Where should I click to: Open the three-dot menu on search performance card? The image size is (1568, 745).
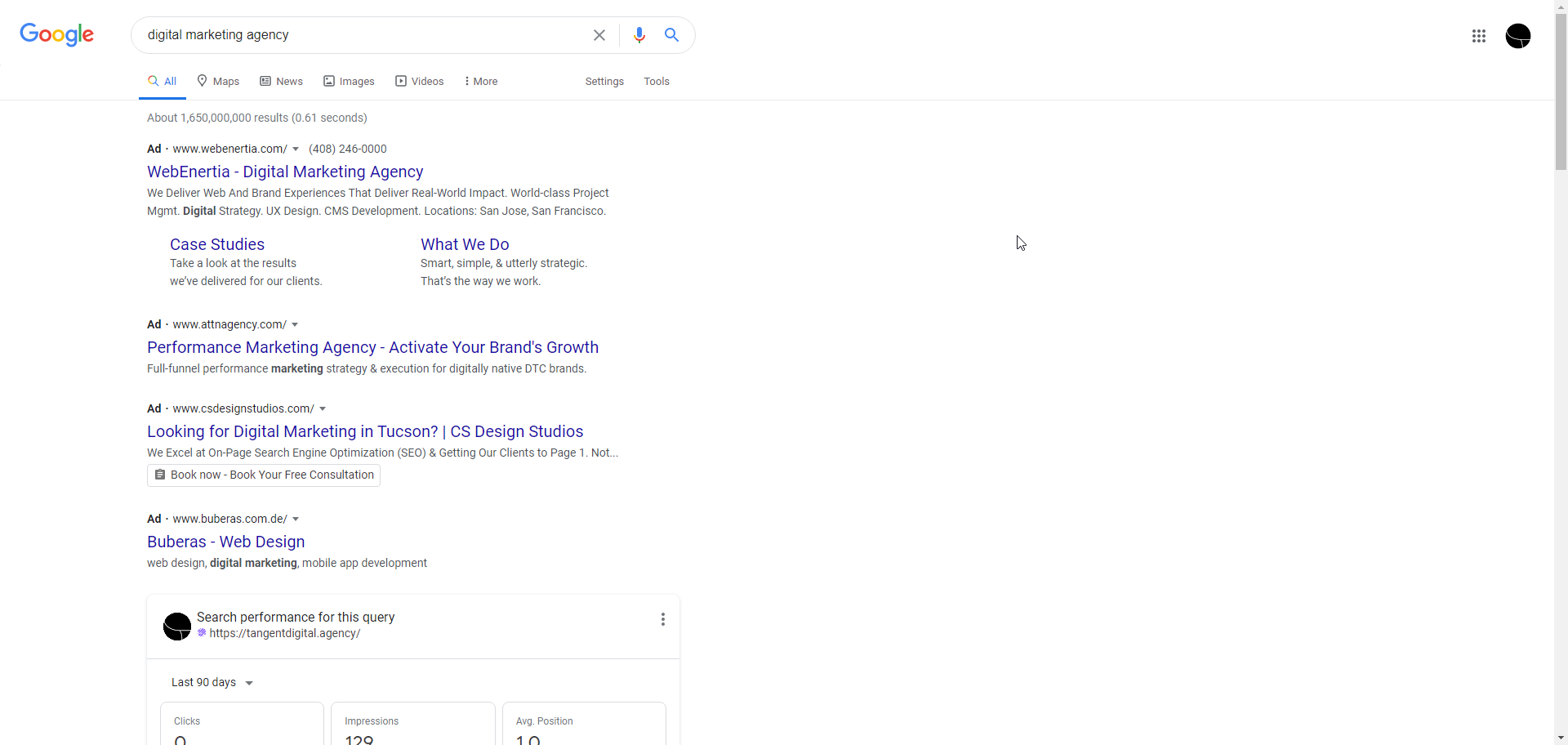point(663,620)
